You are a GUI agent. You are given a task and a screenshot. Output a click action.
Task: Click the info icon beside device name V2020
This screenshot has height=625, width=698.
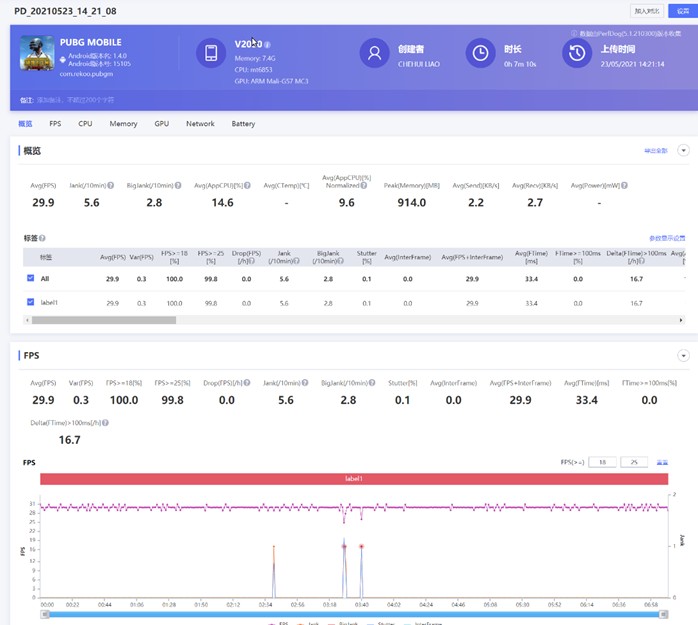point(267,45)
